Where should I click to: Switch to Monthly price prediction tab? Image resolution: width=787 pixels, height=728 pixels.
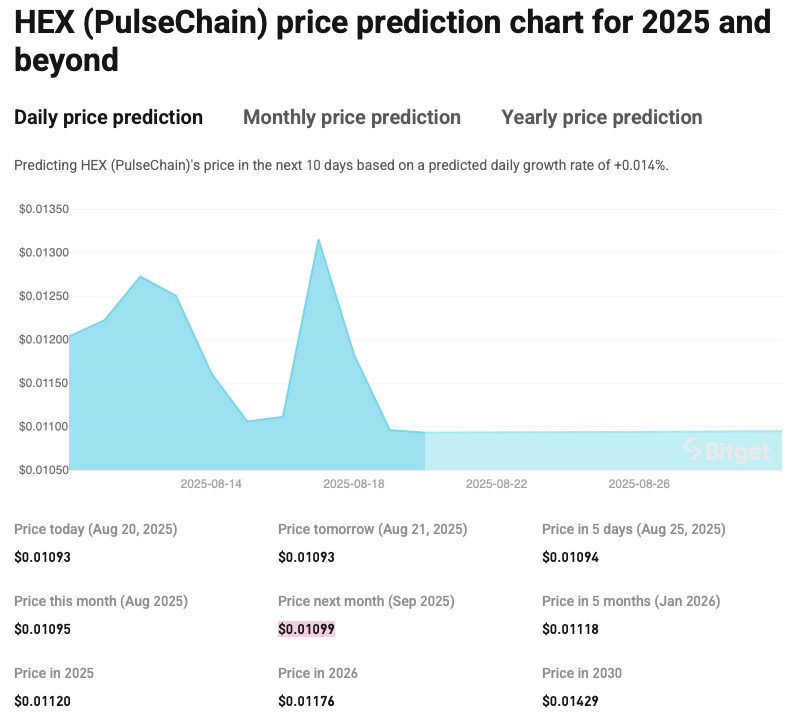coord(352,117)
